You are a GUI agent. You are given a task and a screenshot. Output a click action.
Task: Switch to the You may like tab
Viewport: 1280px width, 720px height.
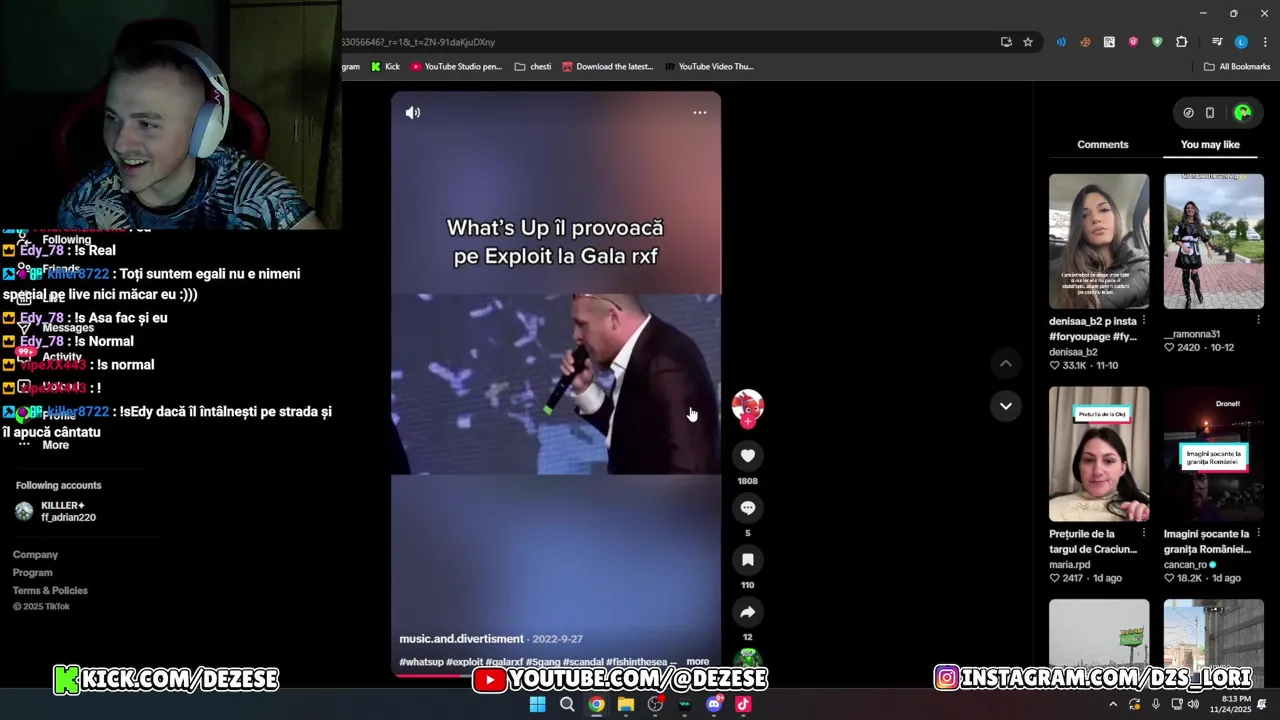[x=1210, y=145]
